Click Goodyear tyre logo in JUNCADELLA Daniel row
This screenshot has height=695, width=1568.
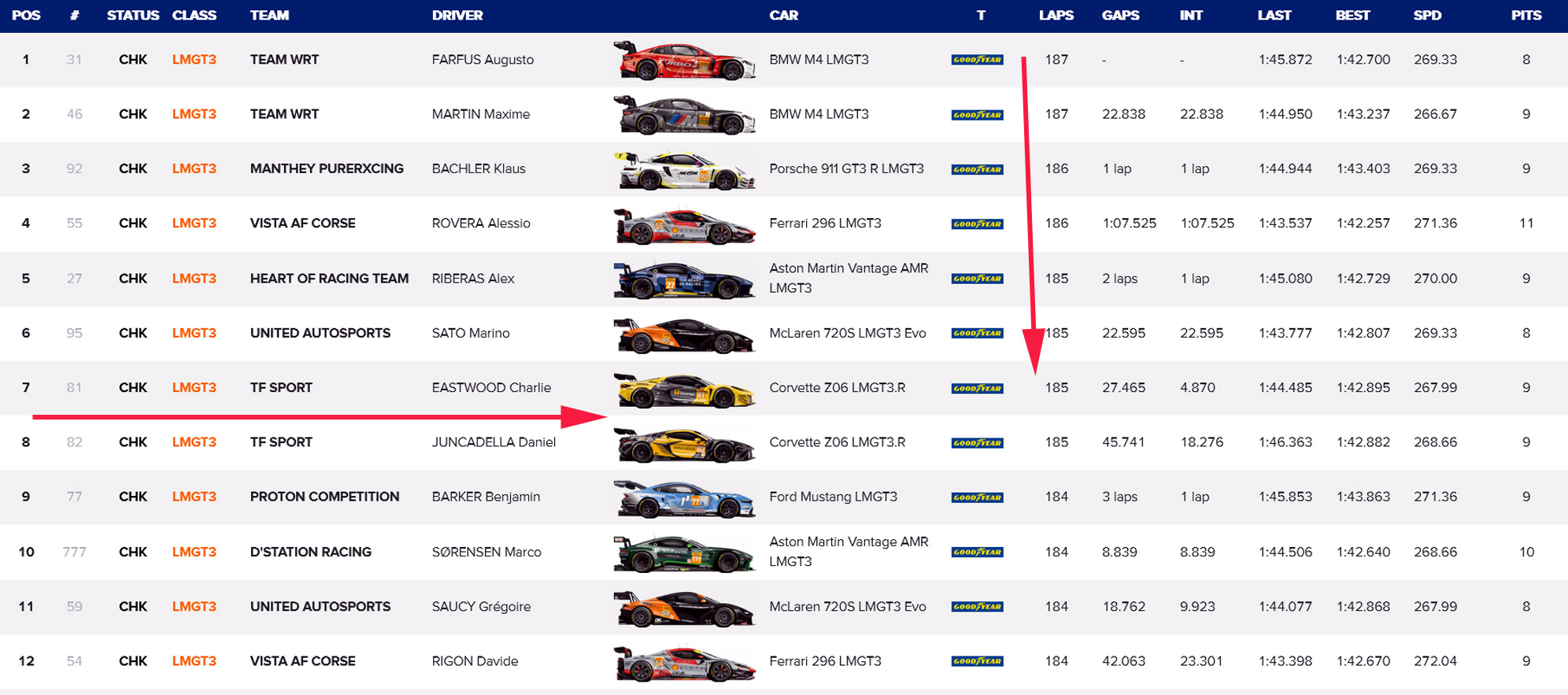pyautogui.click(x=977, y=443)
